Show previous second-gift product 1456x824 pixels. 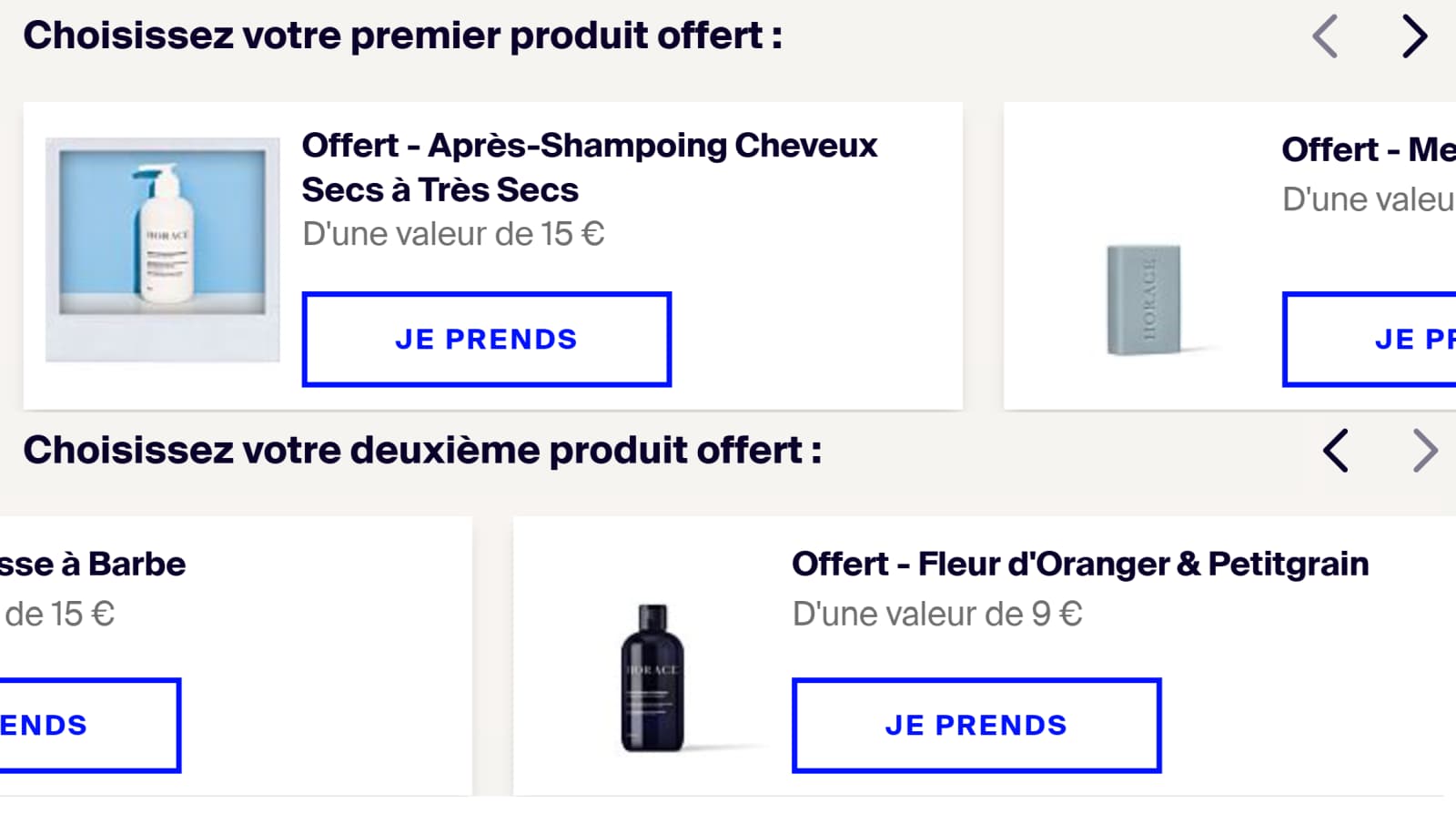coord(1335,451)
